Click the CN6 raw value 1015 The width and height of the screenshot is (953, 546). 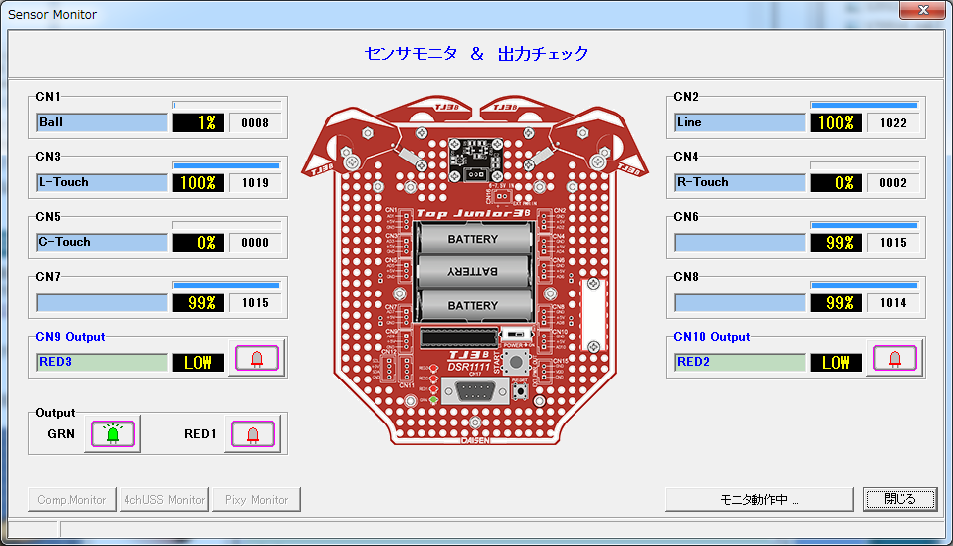point(893,243)
